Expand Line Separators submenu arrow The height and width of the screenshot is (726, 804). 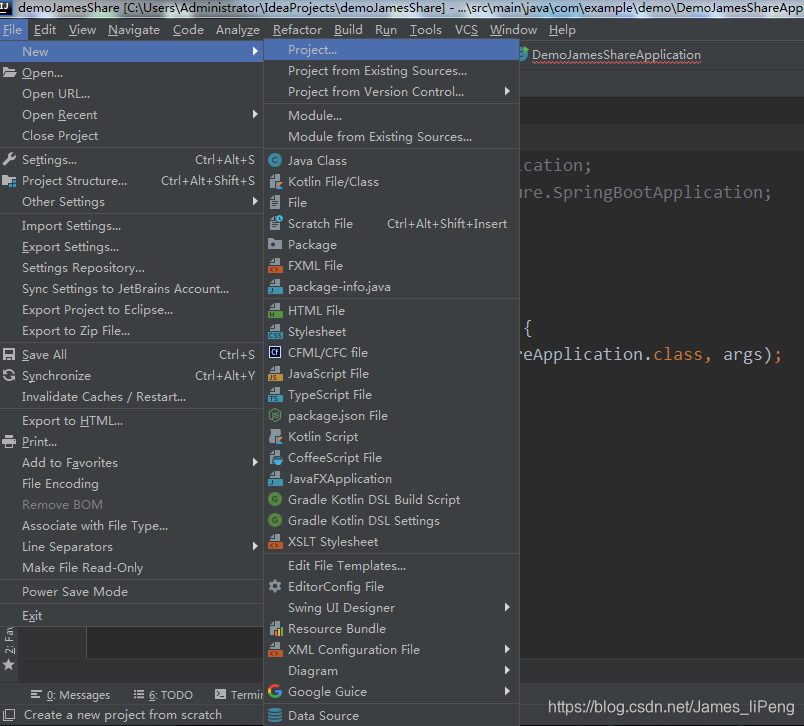255,547
